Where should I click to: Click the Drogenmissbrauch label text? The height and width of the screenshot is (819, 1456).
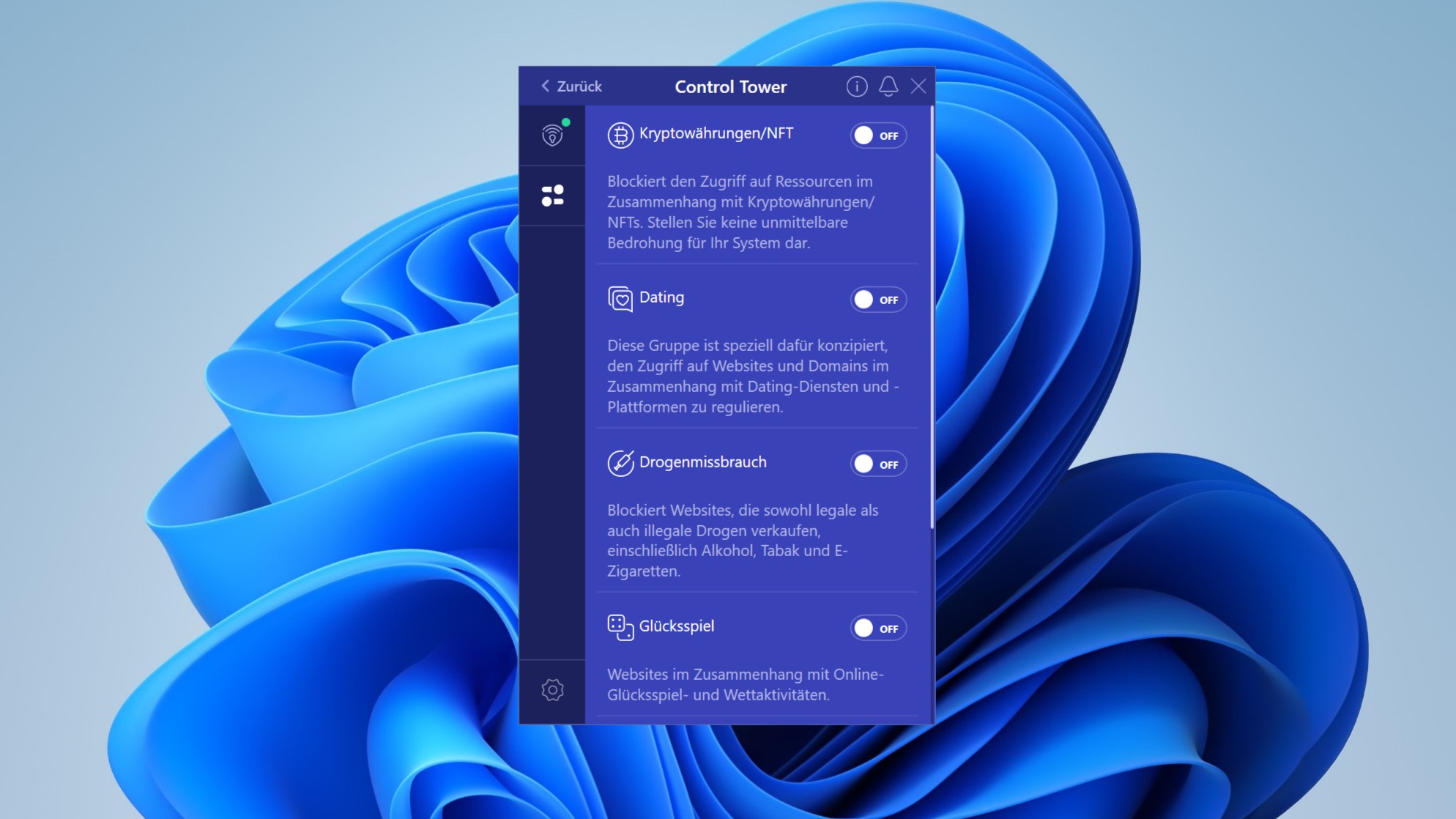(703, 462)
